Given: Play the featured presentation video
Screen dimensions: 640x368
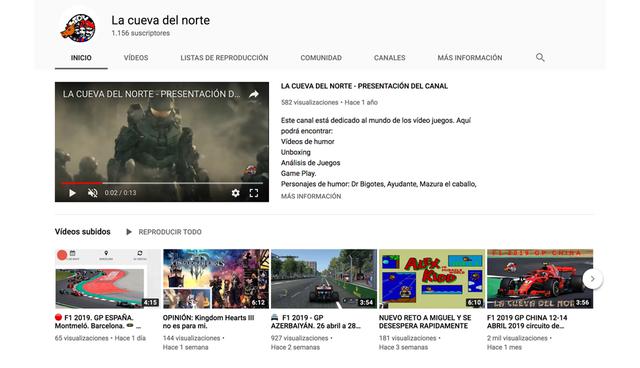Looking at the screenshot, I should click(x=72, y=193).
